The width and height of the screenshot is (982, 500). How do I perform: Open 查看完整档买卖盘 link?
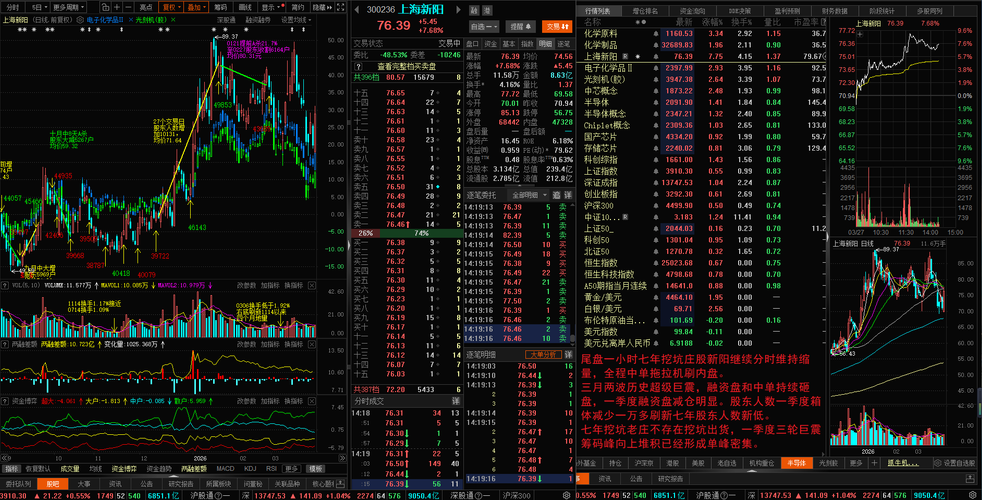tap(407, 66)
